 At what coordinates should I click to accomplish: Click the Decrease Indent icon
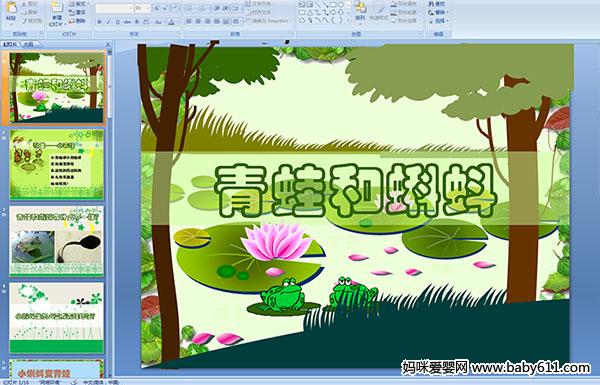[x=217, y=8]
